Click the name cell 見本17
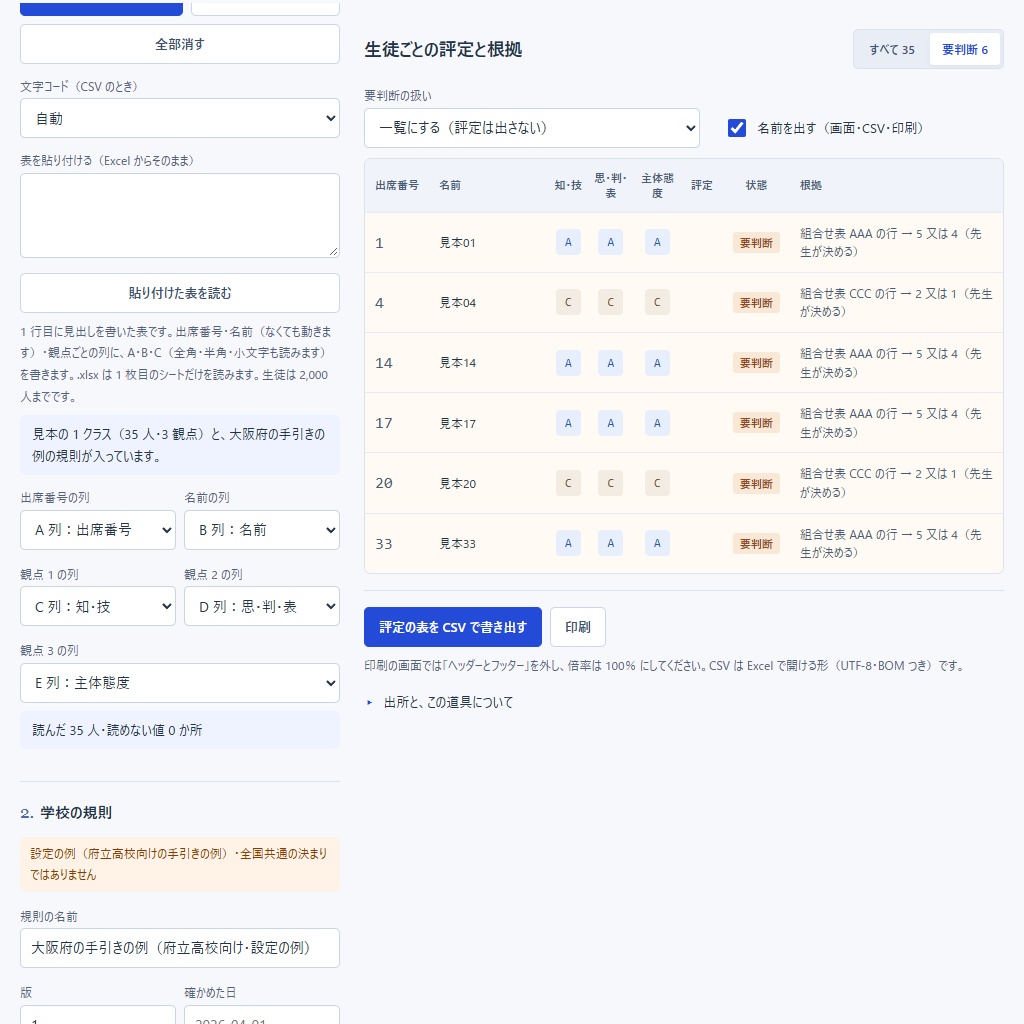Image resolution: width=1024 pixels, height=1024 pixels. pos(457,423)
